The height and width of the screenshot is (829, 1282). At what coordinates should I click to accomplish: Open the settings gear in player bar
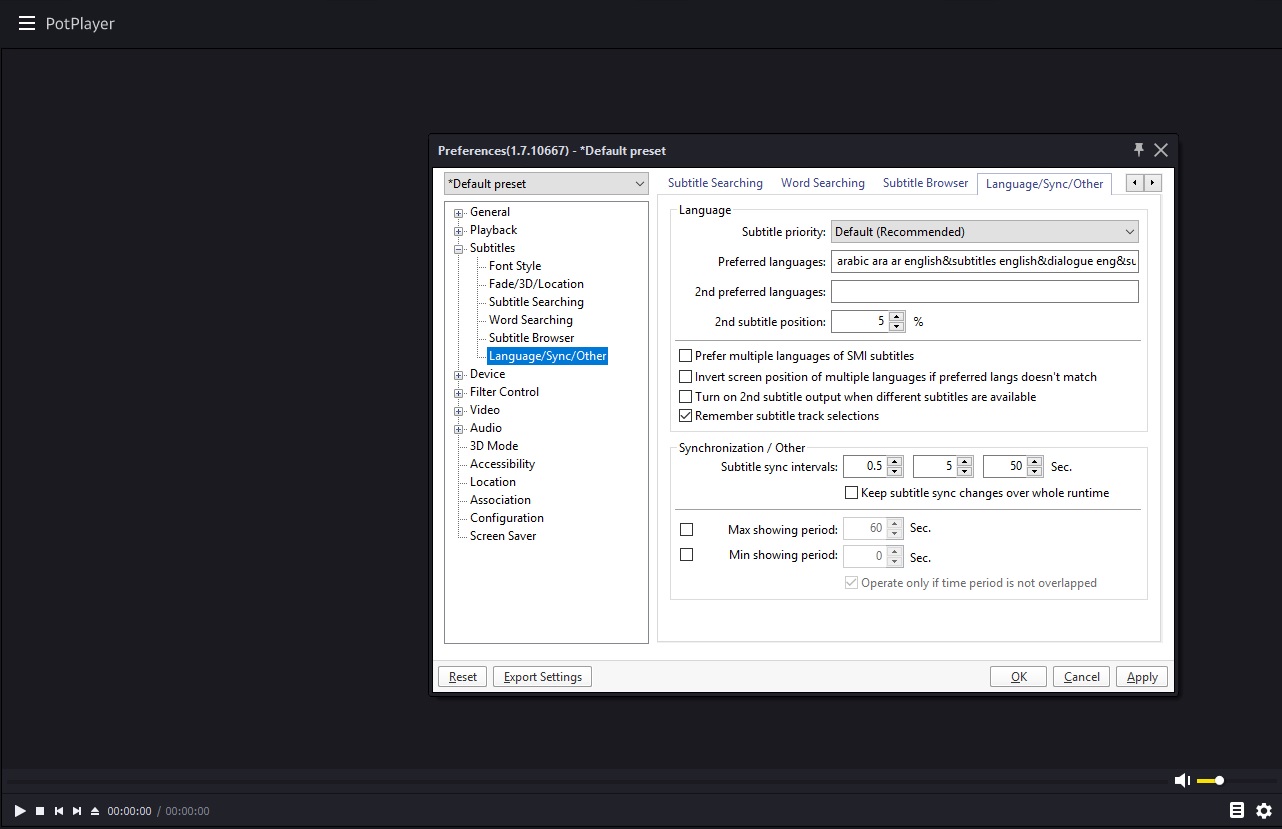(x=1264, y=810)
